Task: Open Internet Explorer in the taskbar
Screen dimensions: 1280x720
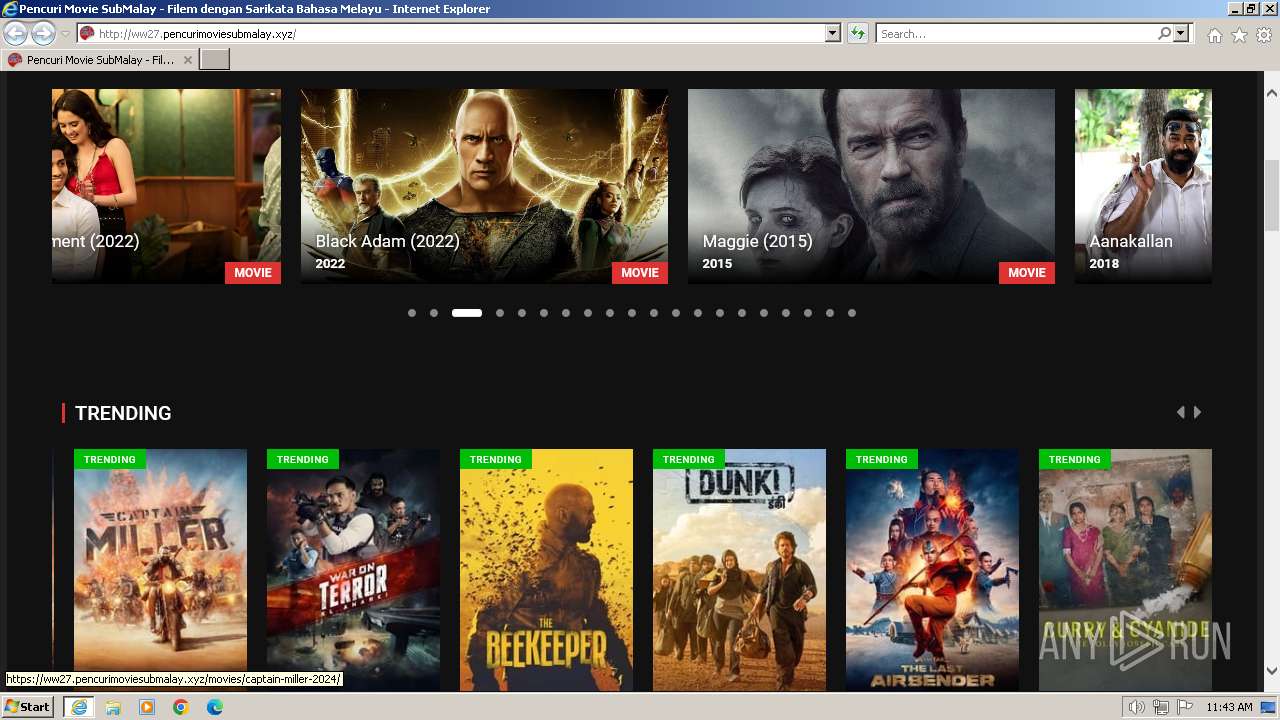Action: [79, 707]
